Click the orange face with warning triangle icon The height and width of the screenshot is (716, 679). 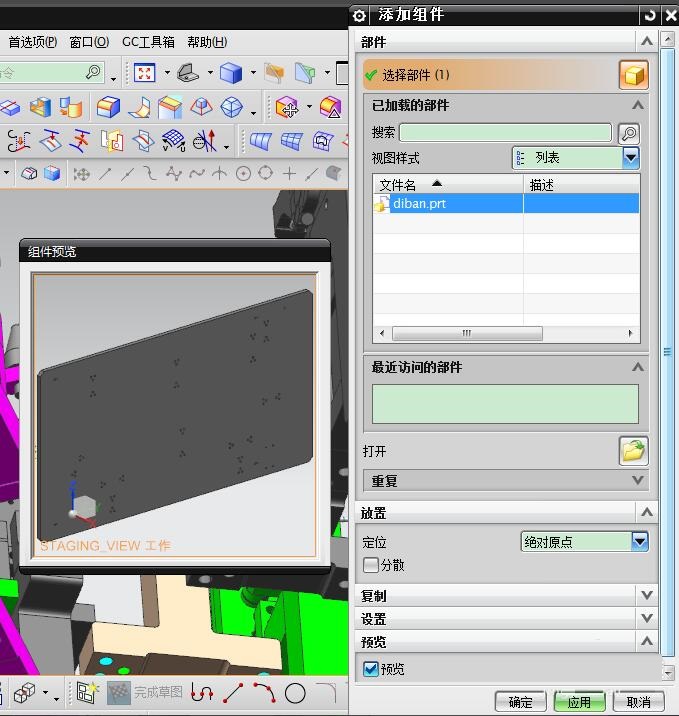click(x=331, y=107)
